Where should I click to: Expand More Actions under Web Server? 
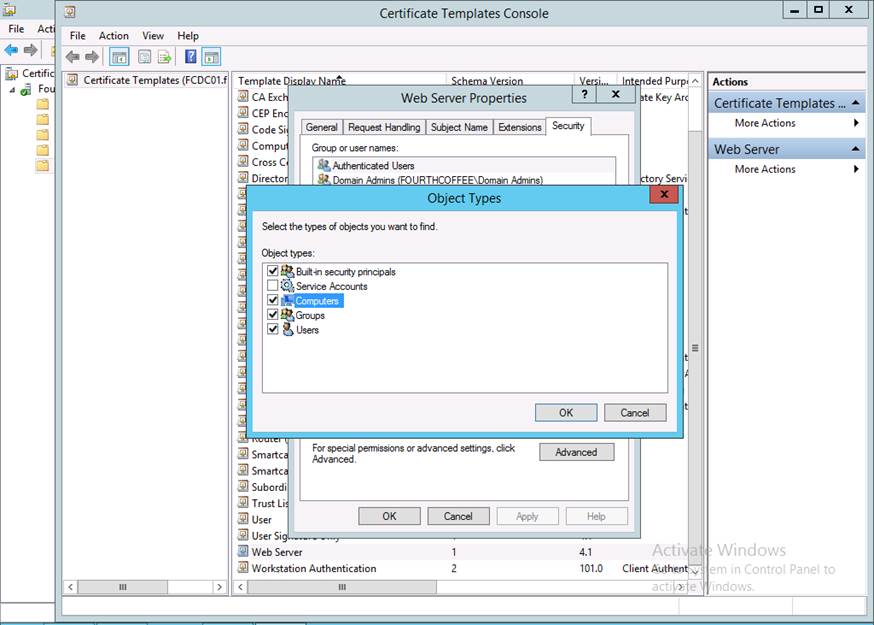(856, 169)
